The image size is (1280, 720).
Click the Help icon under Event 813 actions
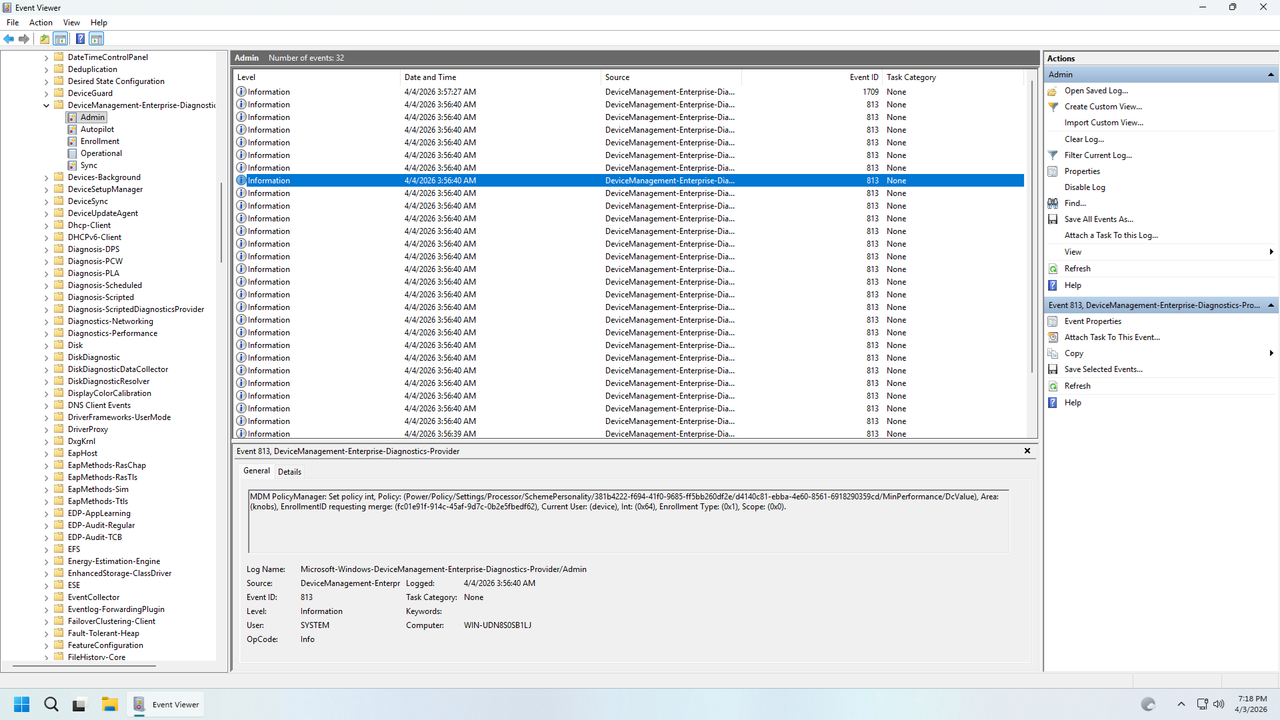1053,402
